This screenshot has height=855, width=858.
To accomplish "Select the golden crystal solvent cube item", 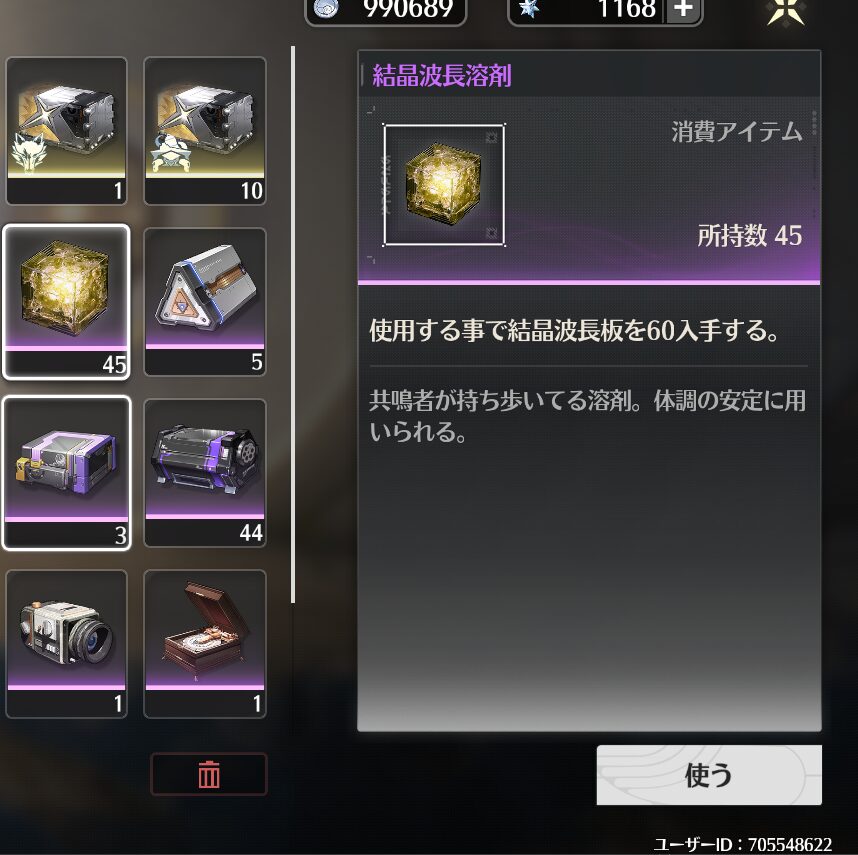I will (x=66, y=301).
